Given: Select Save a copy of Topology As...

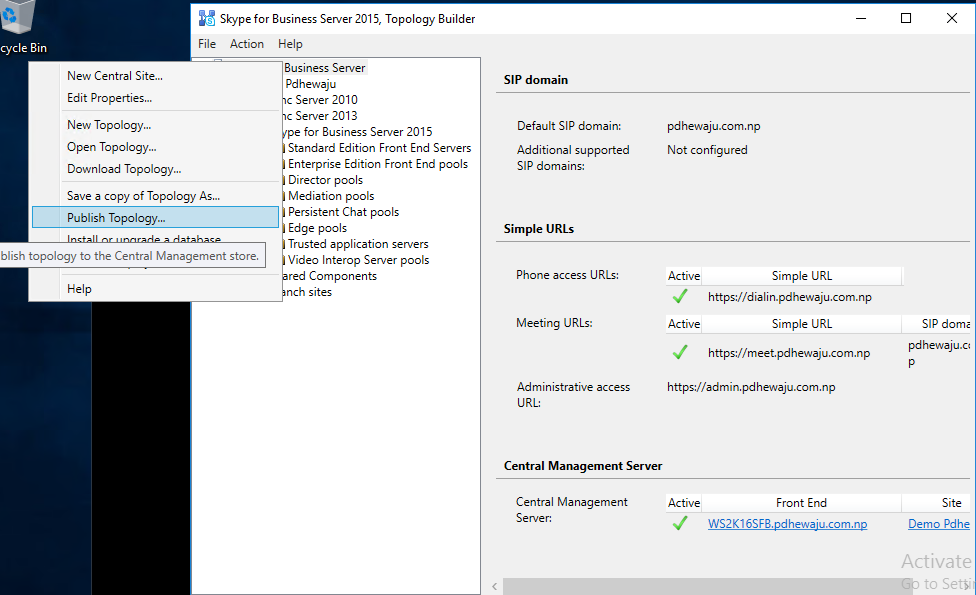Looking at the screenshot, I should 156,195.
